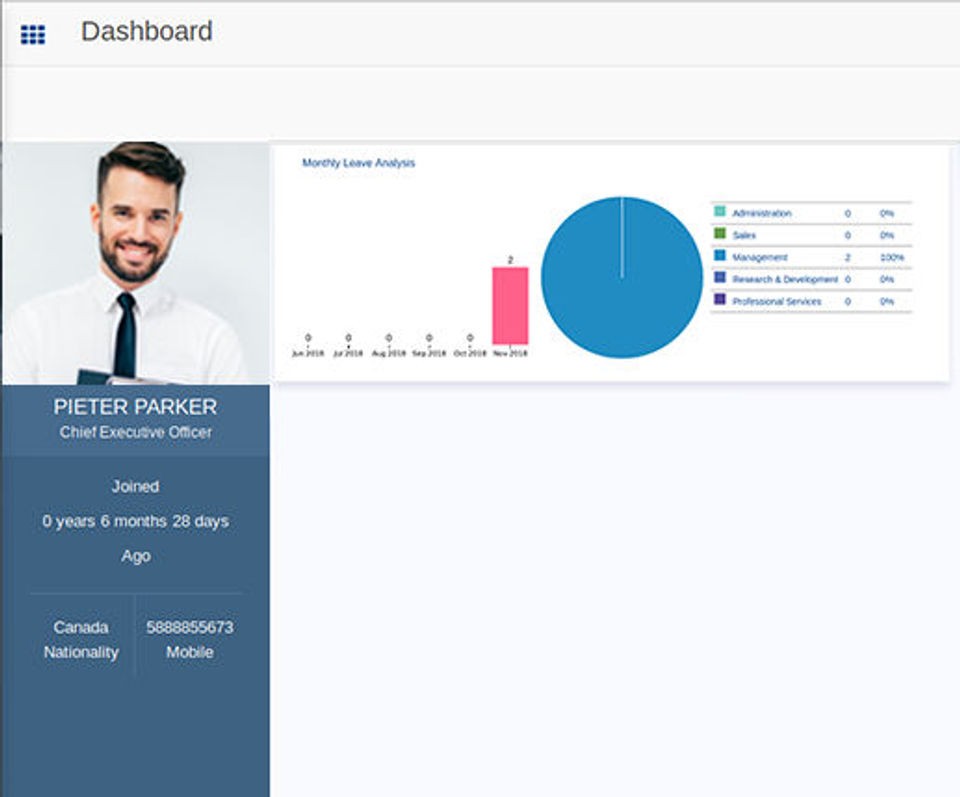Image resolution: width=960 pixels, height=797 pixels.
Task: Click the Monthly Leave Analysis heading
Action: click(x=359, y=163)
